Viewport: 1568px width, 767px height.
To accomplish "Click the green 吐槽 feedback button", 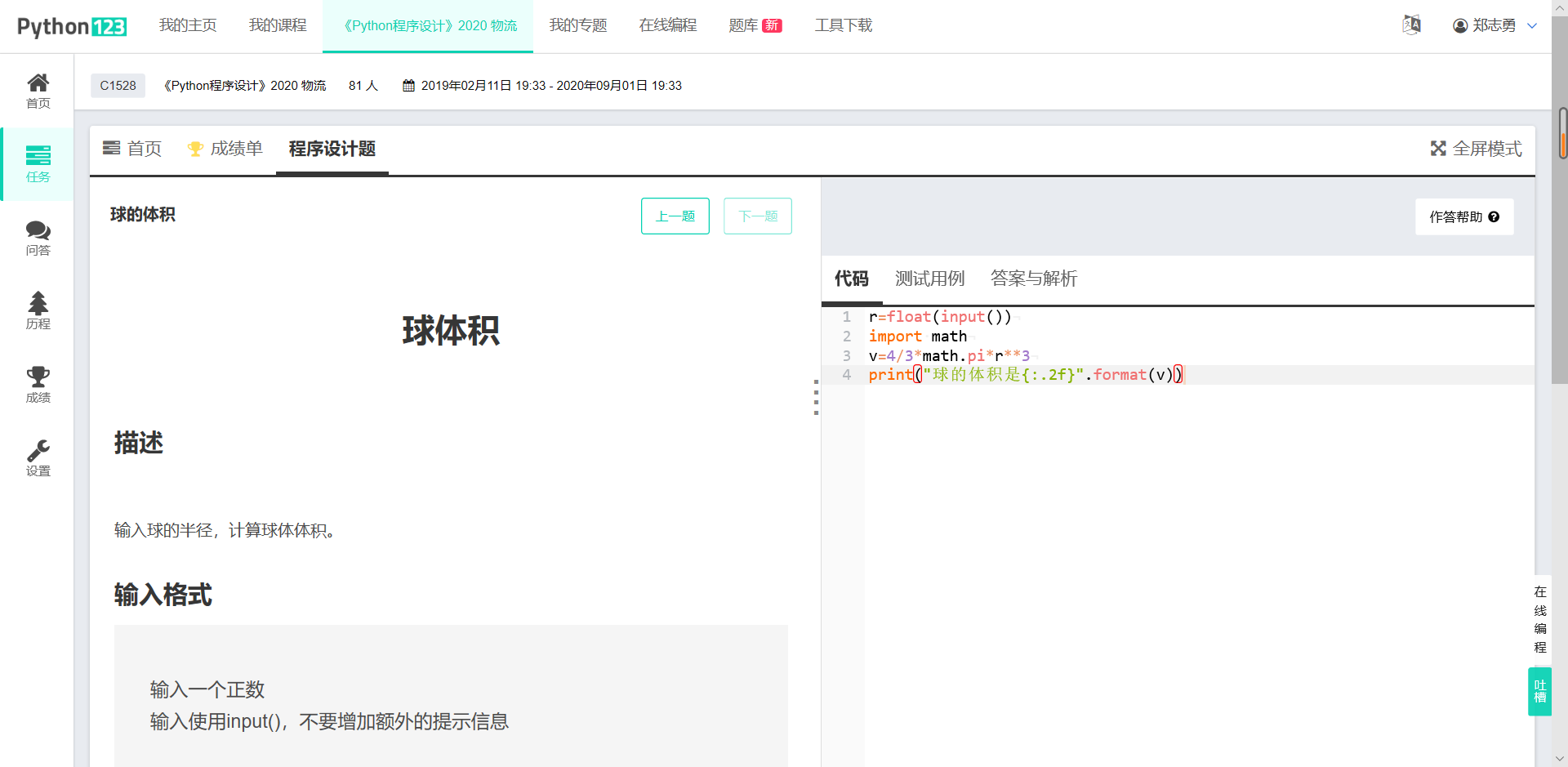I will tap(1540, 692).
